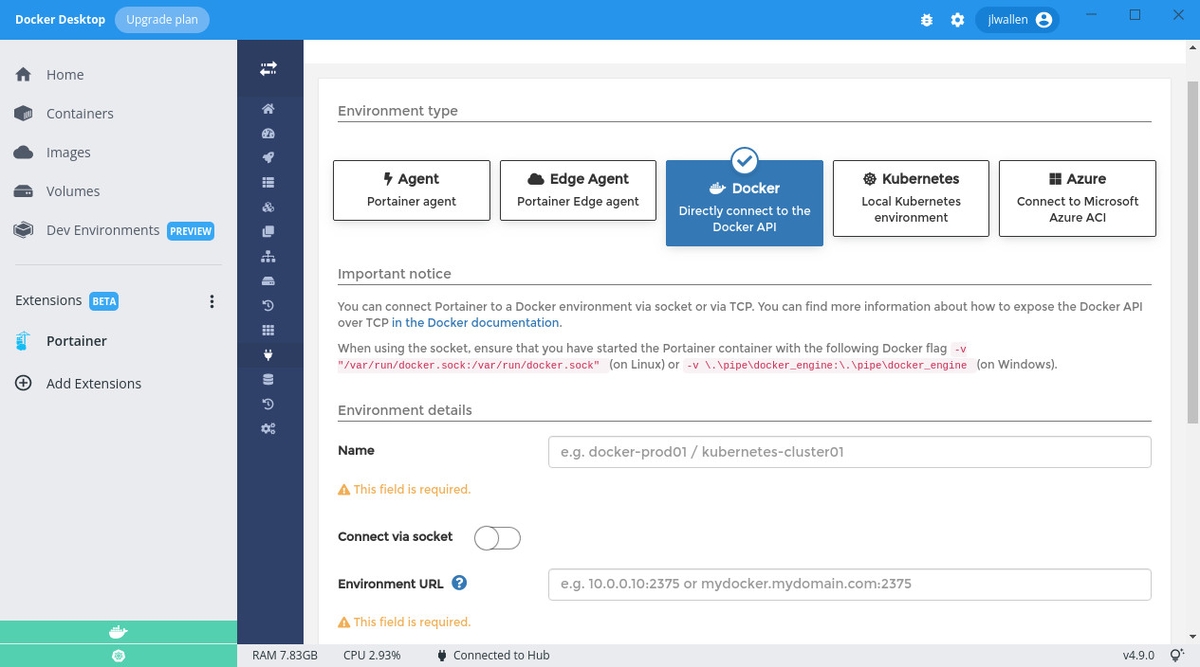Select the Kubernetes environment type

pos(911,198)
